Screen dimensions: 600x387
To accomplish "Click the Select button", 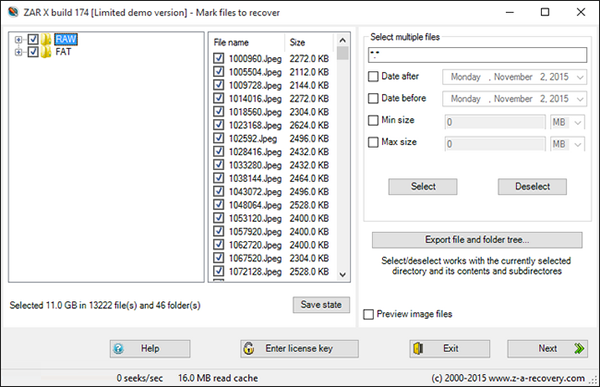I will coord(423,187).
